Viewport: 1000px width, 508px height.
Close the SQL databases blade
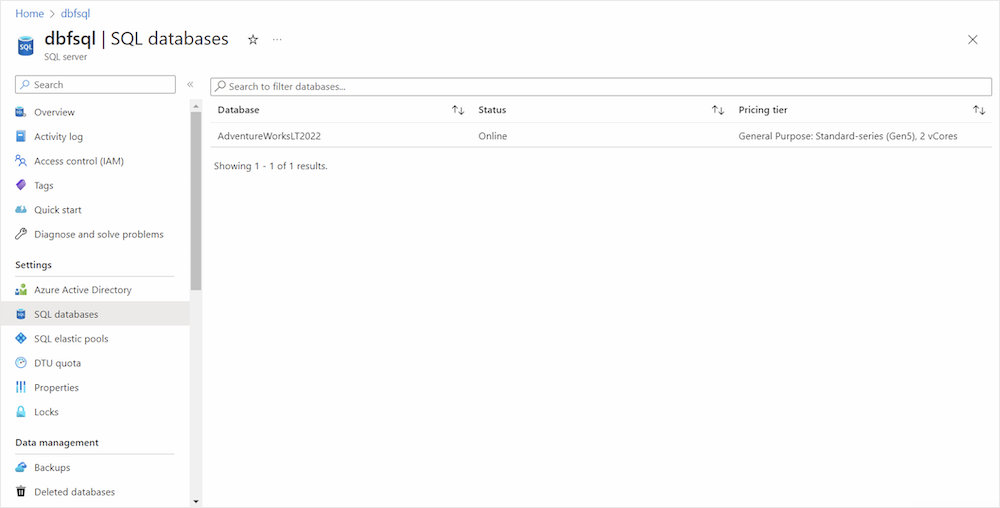click(x=973, y=40)
